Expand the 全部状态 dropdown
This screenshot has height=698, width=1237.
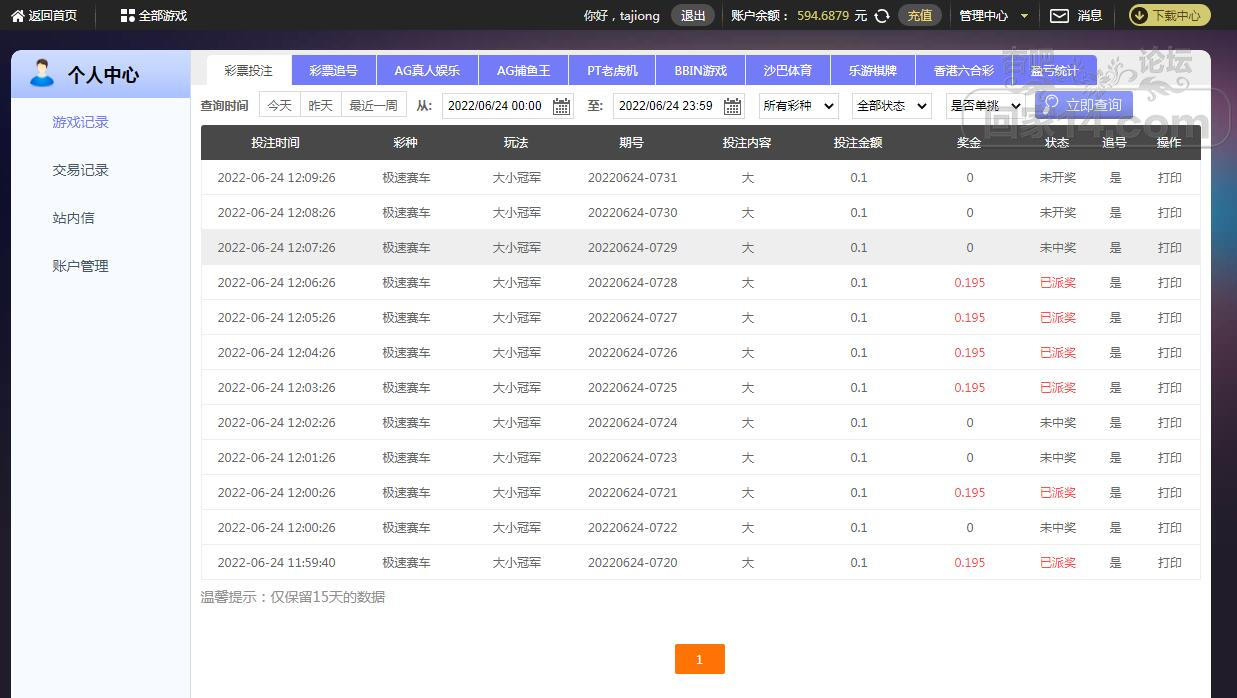891,105
